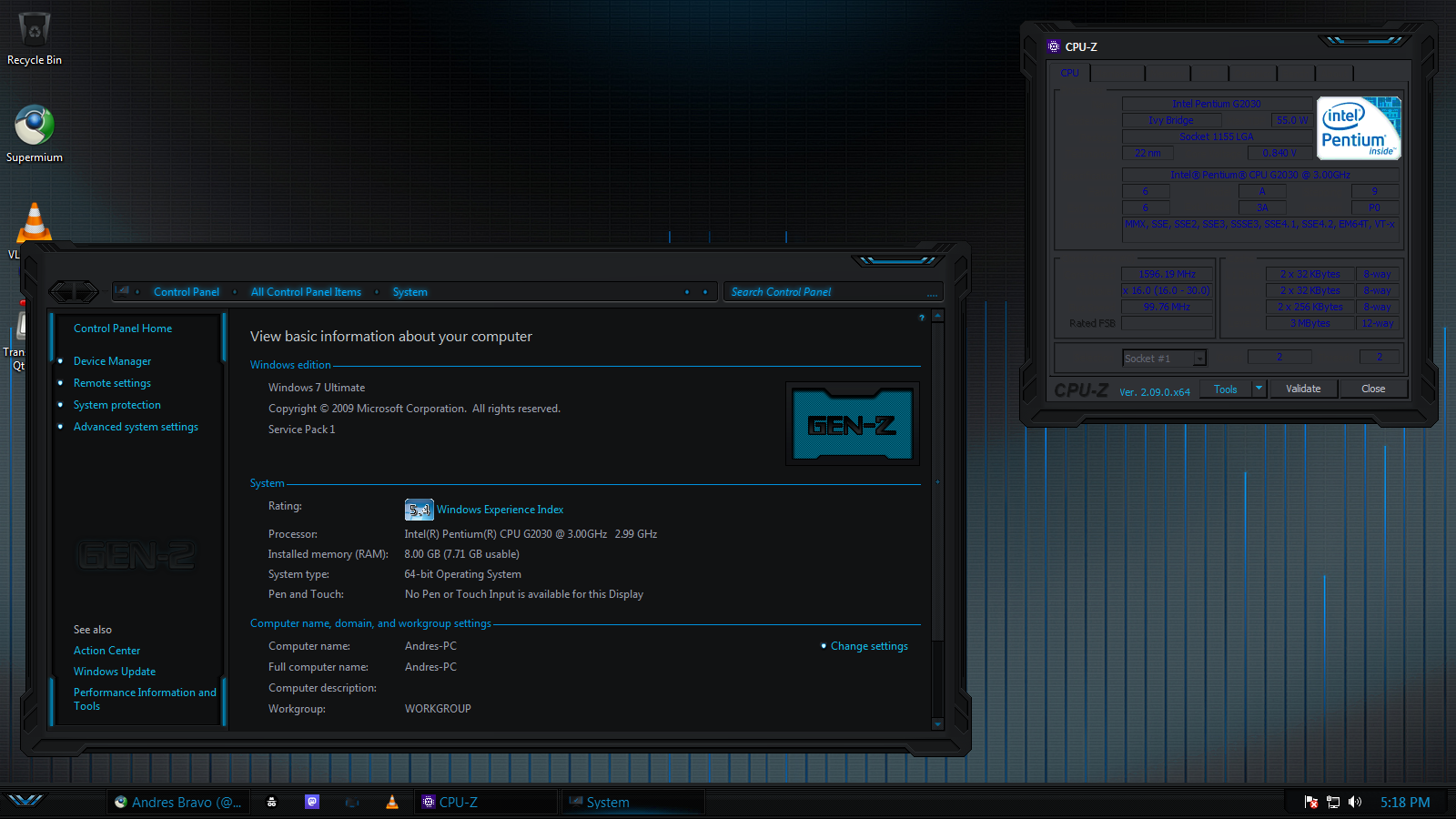This screenshot has height=819, width=1456.
Task: Click Tools button in CPU-Z
Action: coord(1226,389)
